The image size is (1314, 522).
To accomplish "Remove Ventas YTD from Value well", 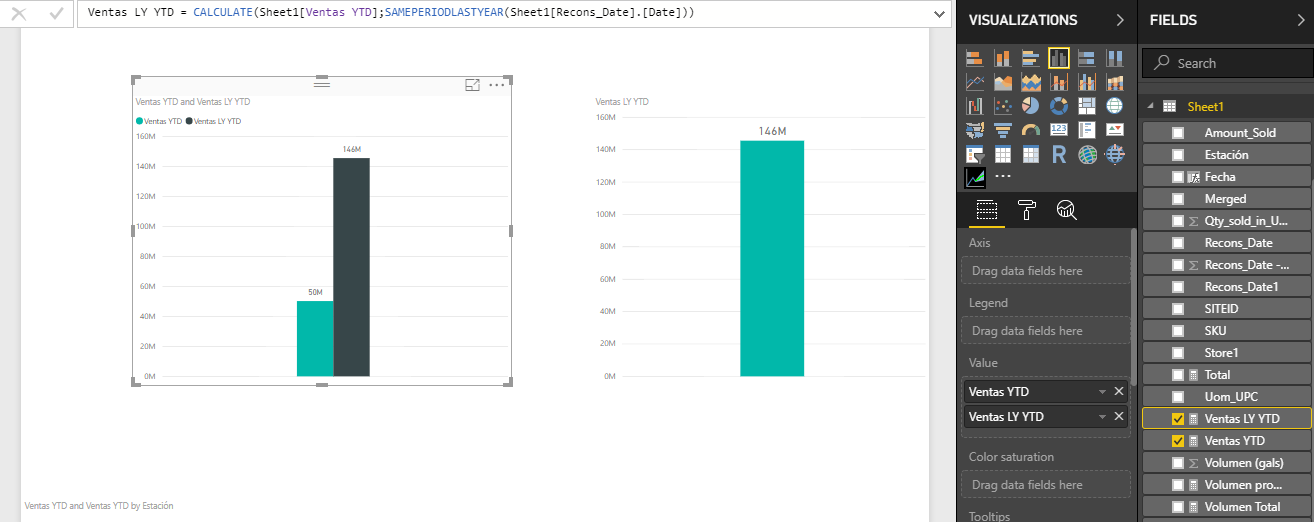I will pyautogui.click(x=1119, y=392).
